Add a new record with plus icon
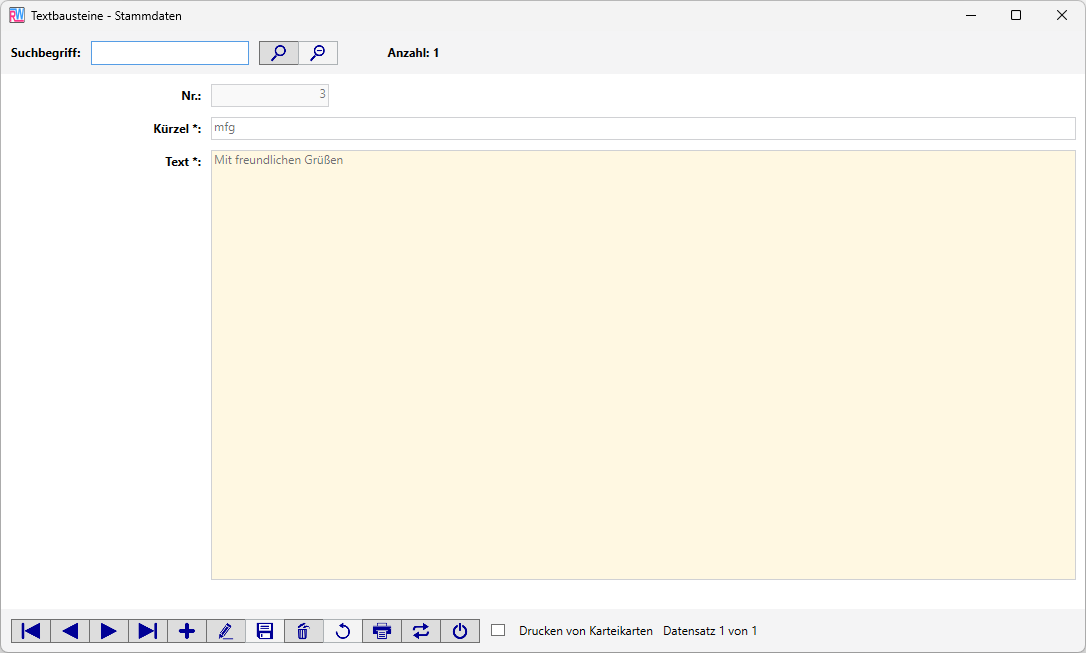 (187, 631)
